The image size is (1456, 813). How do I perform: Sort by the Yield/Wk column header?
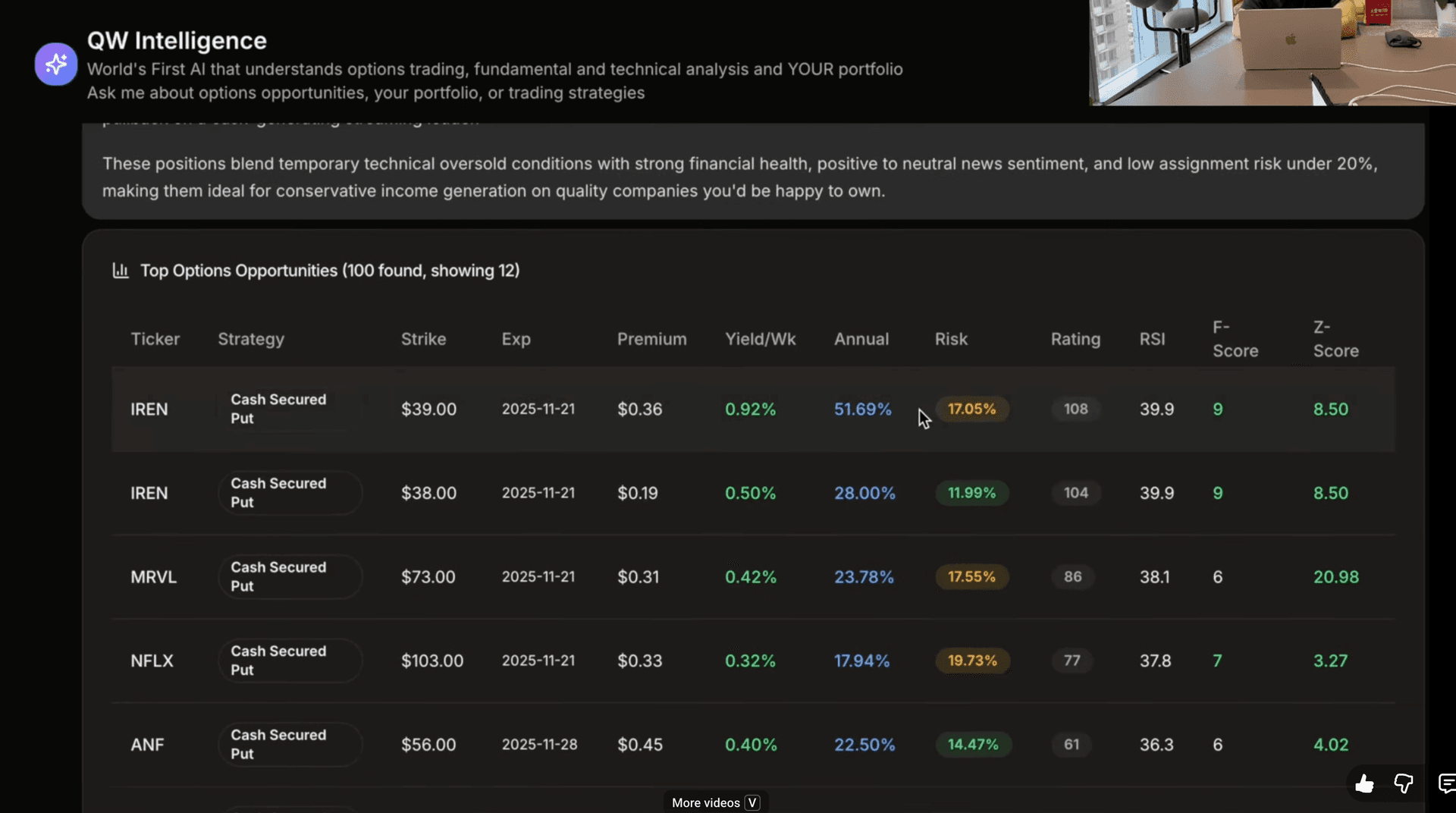(761, 339)
